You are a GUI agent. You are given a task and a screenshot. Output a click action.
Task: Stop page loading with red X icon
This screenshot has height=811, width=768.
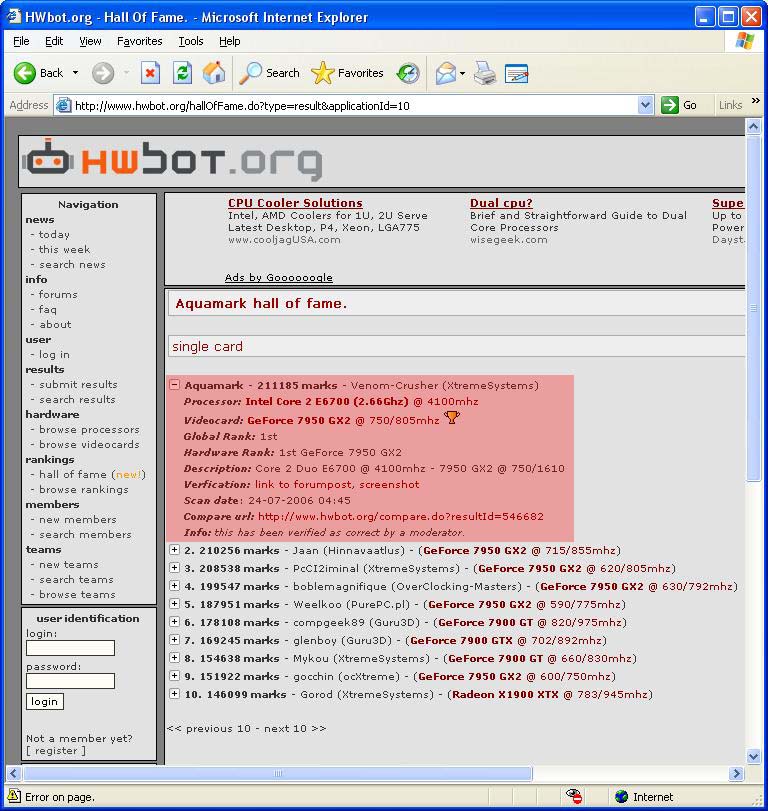click(150, 73)
